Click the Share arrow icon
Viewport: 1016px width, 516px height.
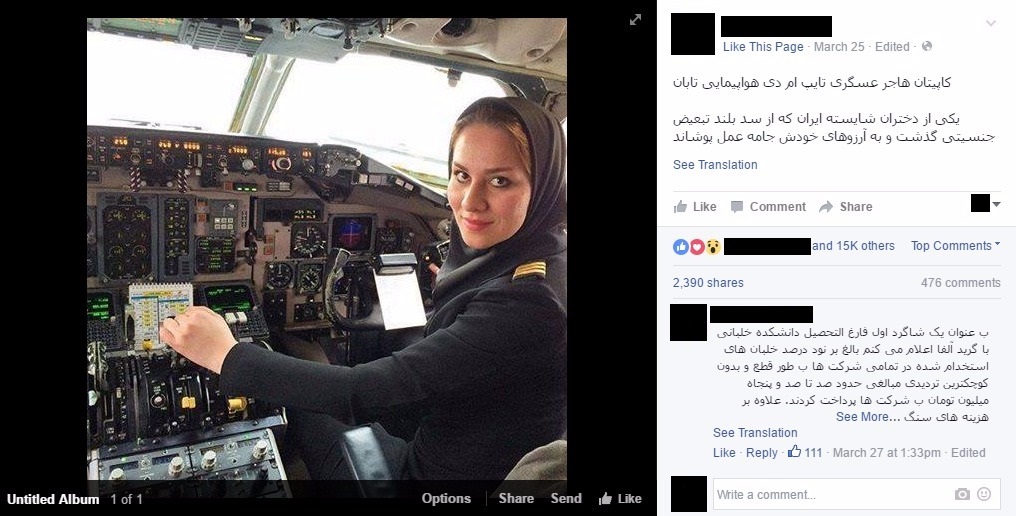tap(826, 207)
